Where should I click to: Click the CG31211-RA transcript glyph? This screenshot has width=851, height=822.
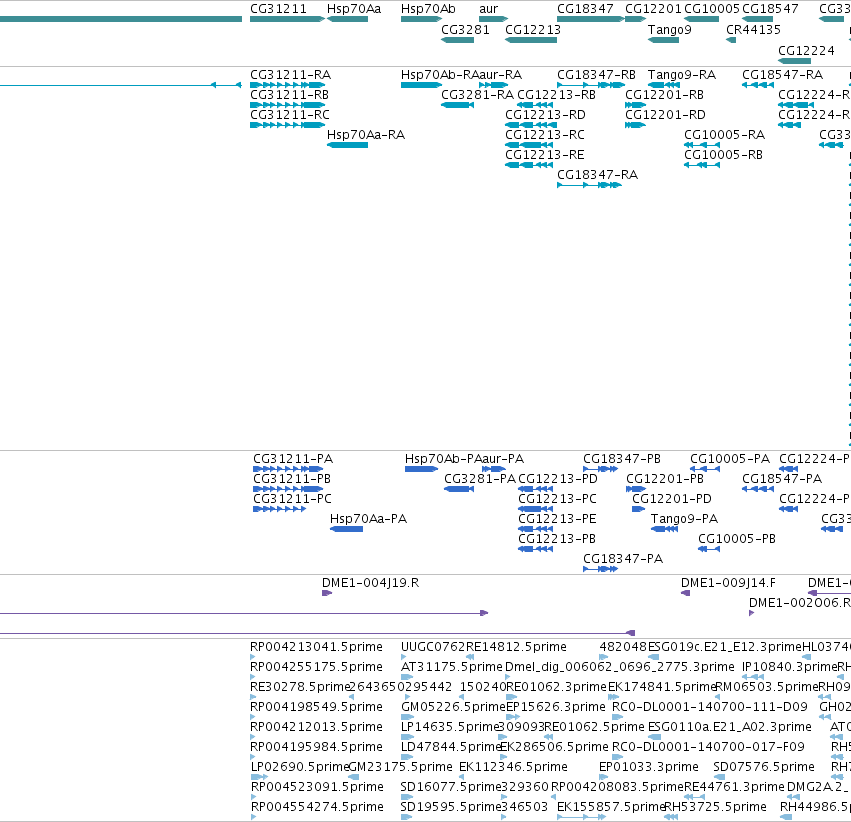287,85
